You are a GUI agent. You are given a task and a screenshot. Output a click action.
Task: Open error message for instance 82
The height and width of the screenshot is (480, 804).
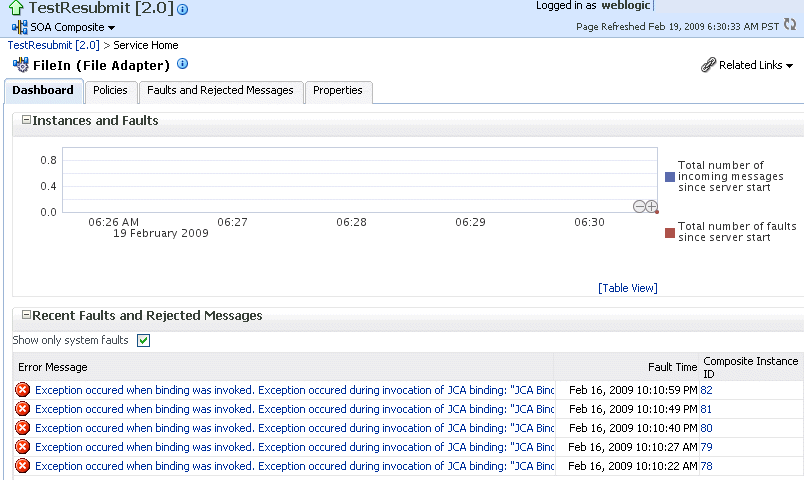[294, 390]
